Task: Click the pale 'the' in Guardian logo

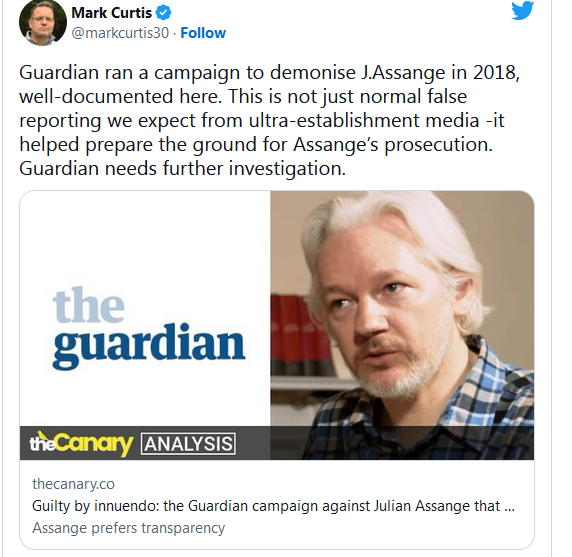Action: pyautogui.click(x=89, y=305)
